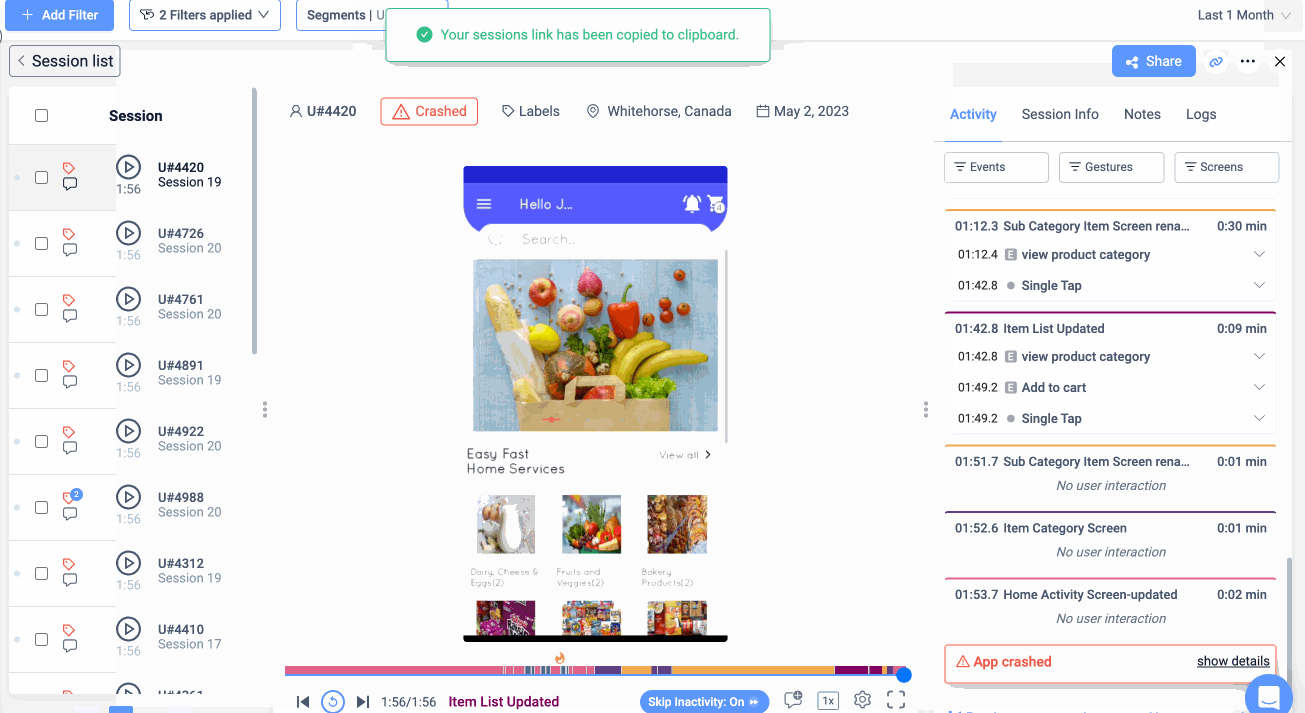Open the Notes tab
Viewport: 1305px width, 713px height.
click(x=1142, y=114)
